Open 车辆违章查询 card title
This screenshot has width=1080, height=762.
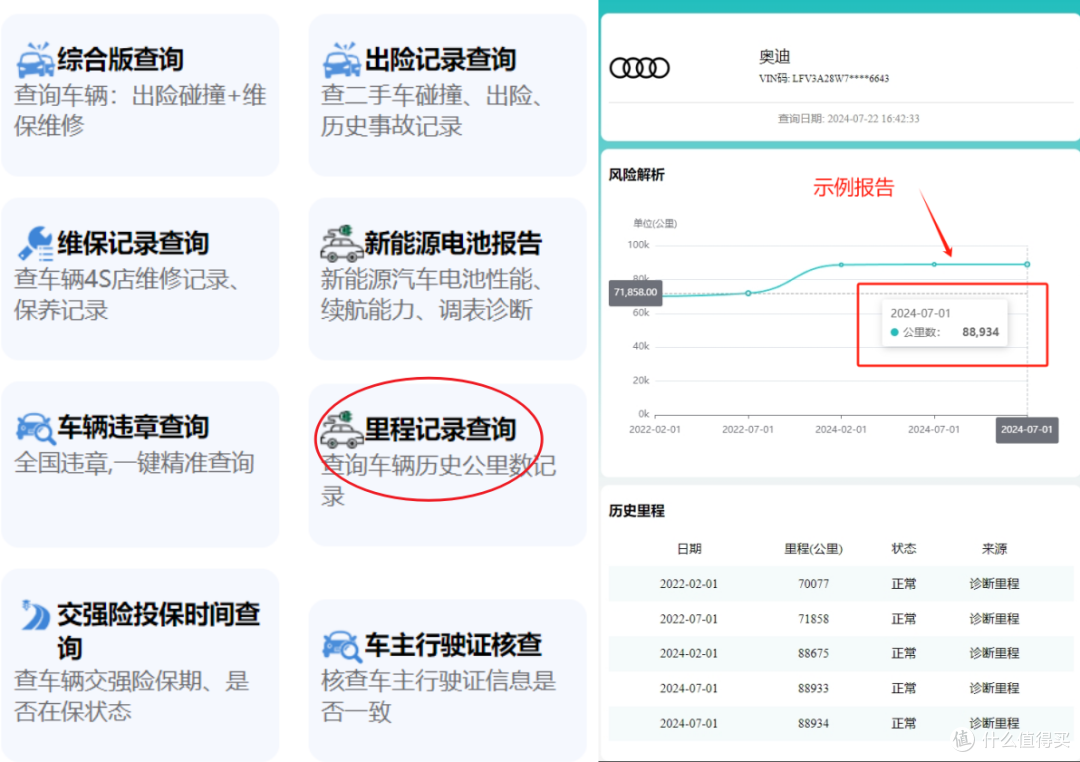coord(133,427)
